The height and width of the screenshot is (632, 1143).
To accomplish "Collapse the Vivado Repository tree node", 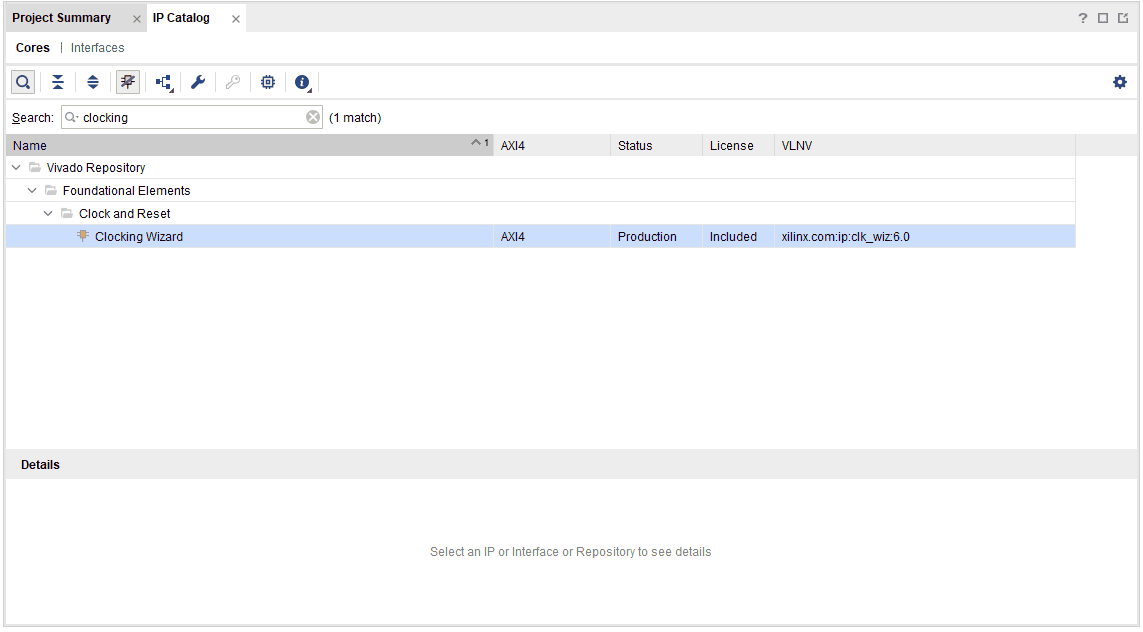I will 17,168.
